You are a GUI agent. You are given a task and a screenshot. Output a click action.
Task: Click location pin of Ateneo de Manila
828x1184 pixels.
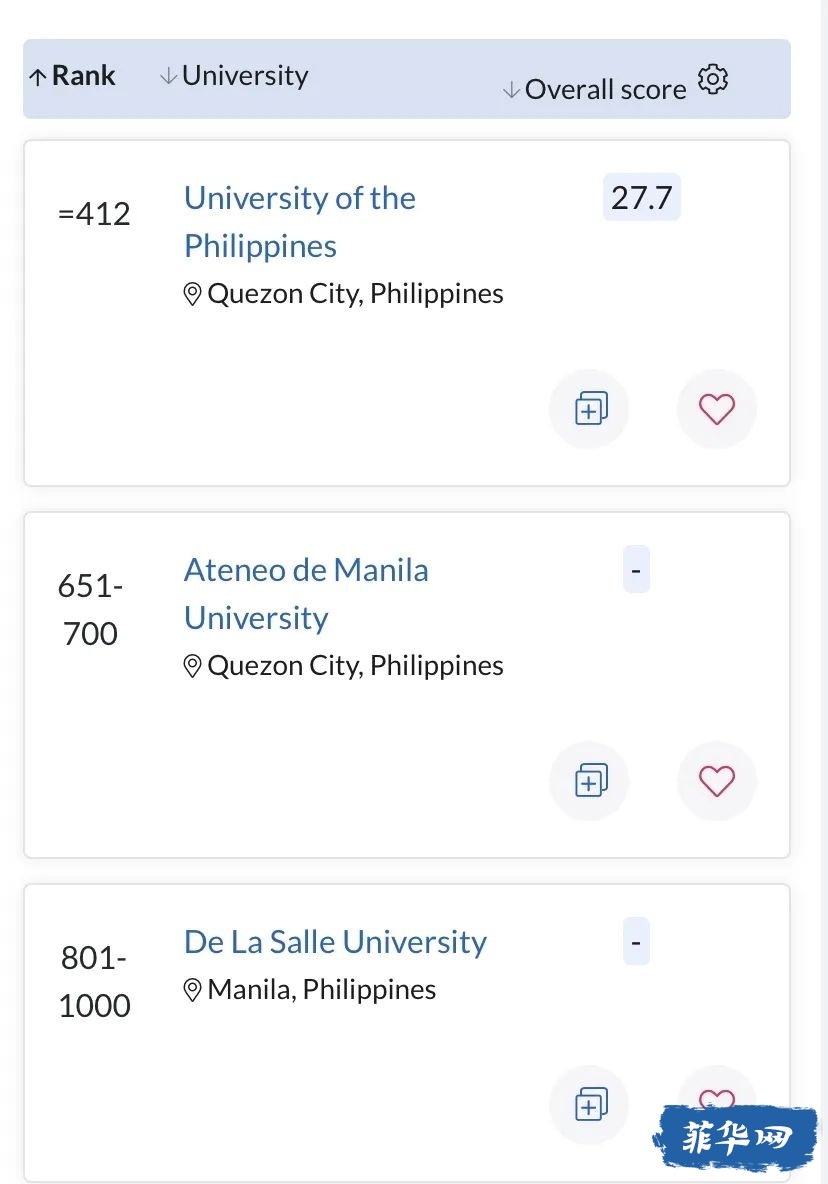pos(192,666)
